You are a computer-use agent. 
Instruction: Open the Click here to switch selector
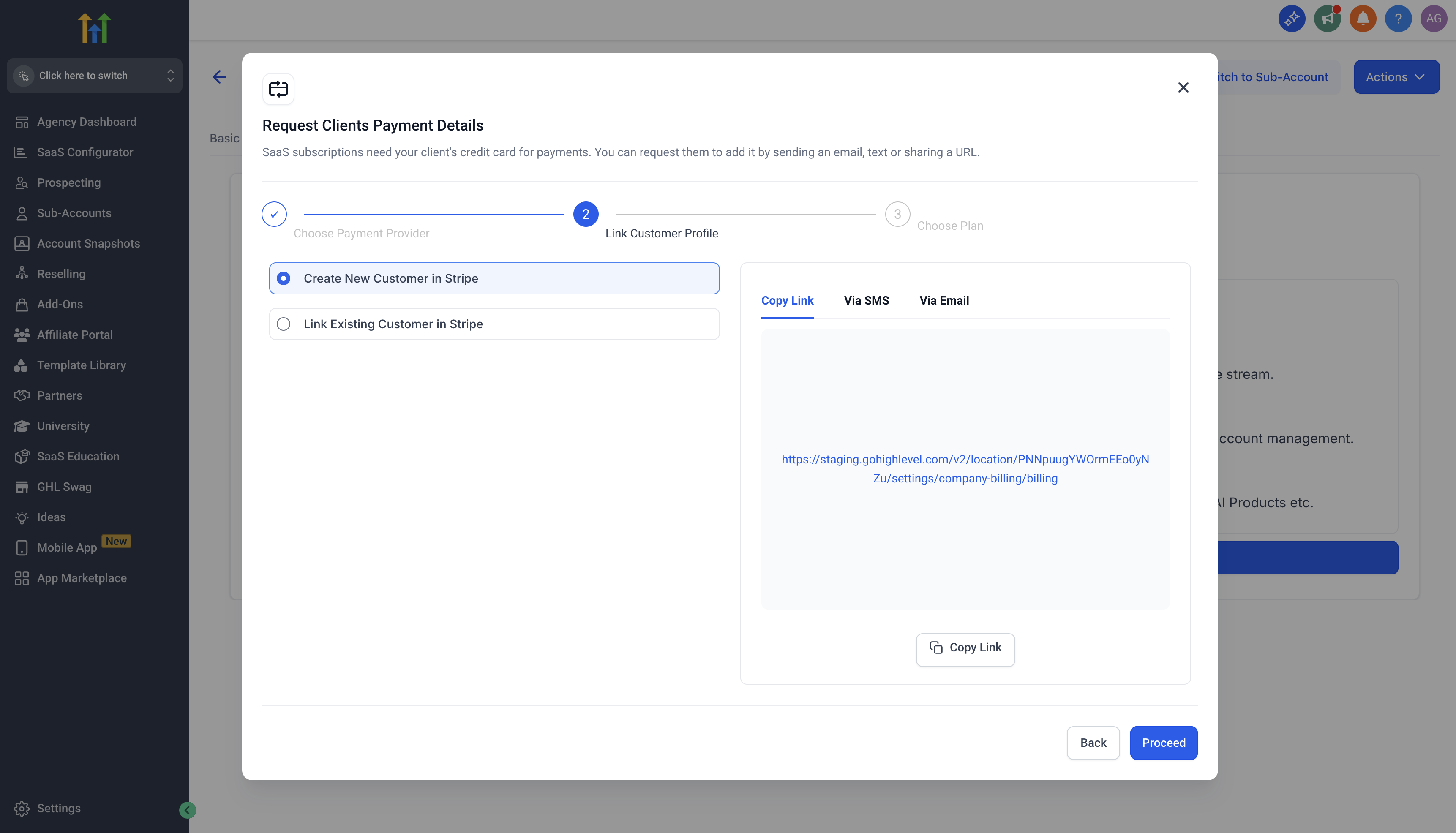click(94, 76)
